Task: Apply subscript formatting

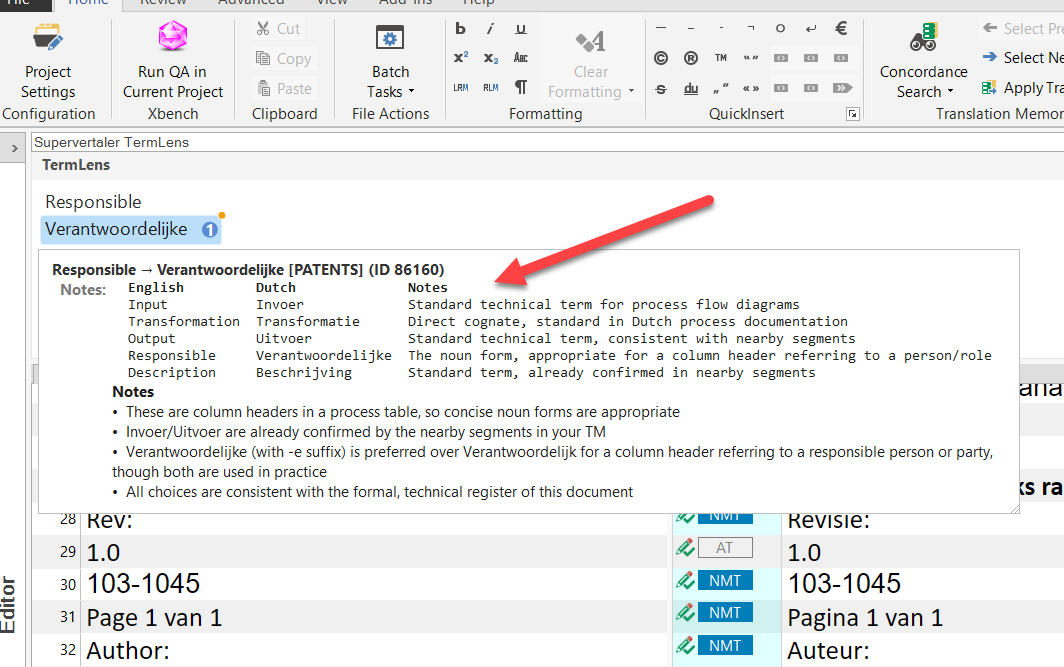Action: 491,58
